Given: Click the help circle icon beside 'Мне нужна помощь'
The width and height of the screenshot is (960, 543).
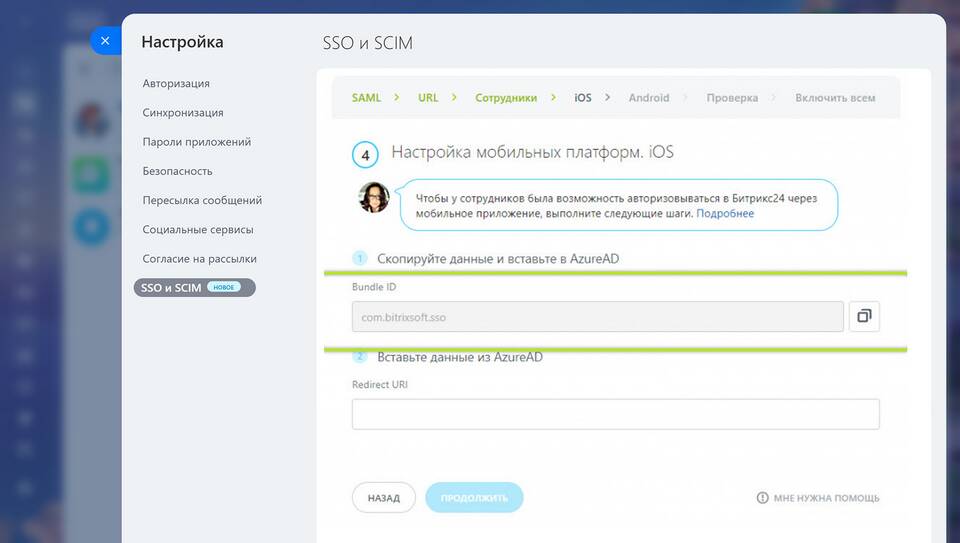Looking at the screenshot, I should click(762, 498).
